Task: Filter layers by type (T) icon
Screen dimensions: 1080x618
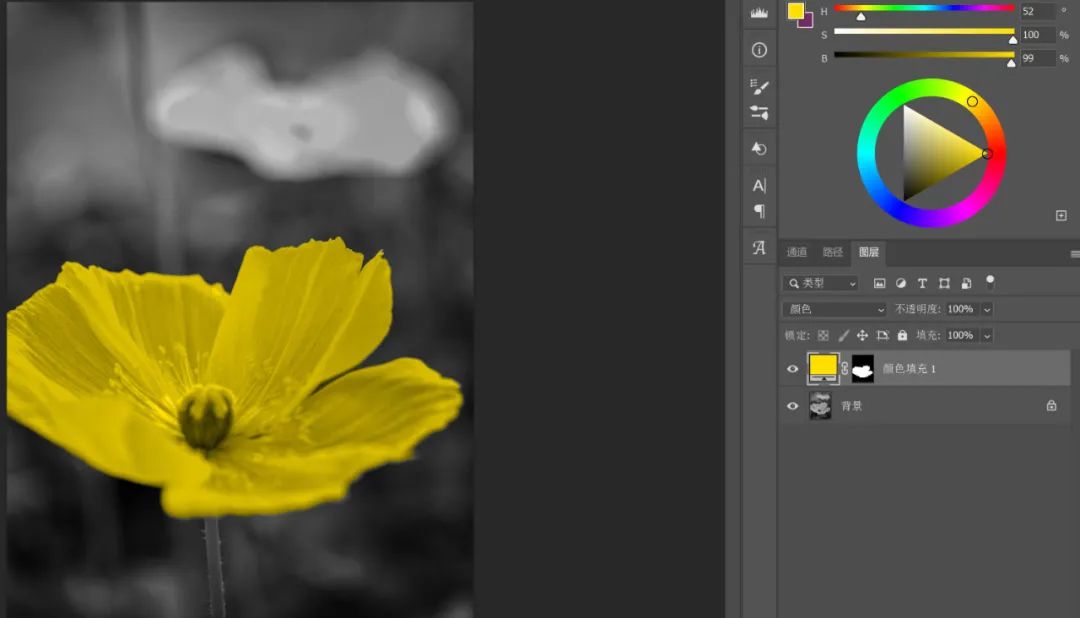Action: (x=922, y=284)
